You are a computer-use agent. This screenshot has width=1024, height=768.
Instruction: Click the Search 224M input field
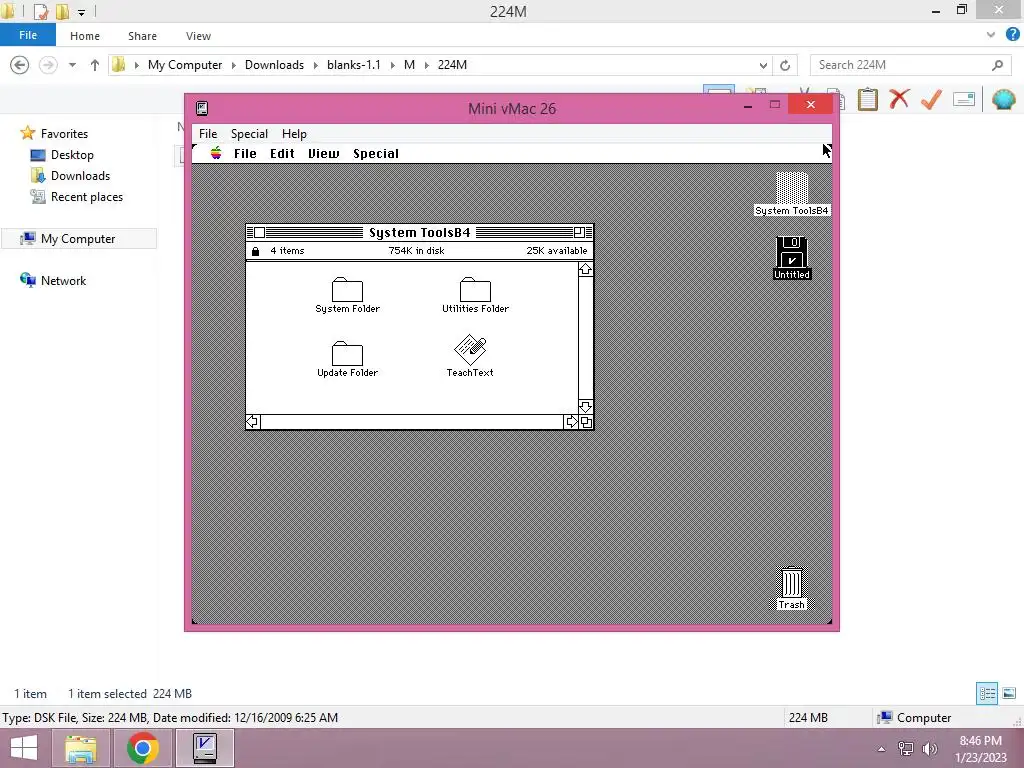click(911, 65)
